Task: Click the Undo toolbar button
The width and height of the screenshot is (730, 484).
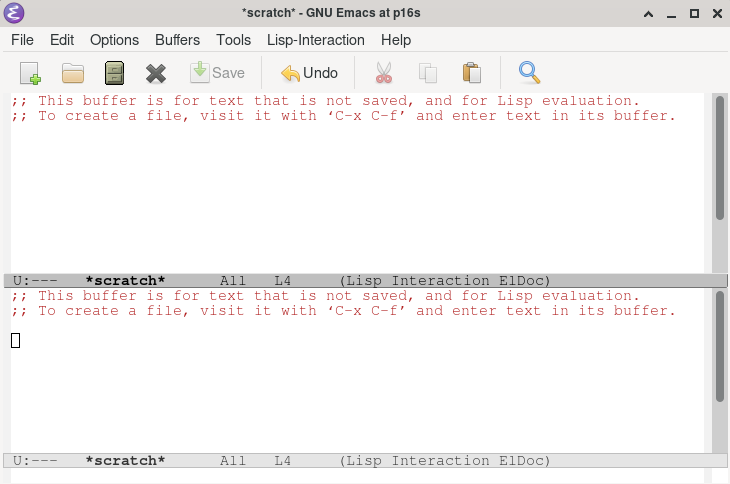Action: pyautogui.click(x=309, y=73)
